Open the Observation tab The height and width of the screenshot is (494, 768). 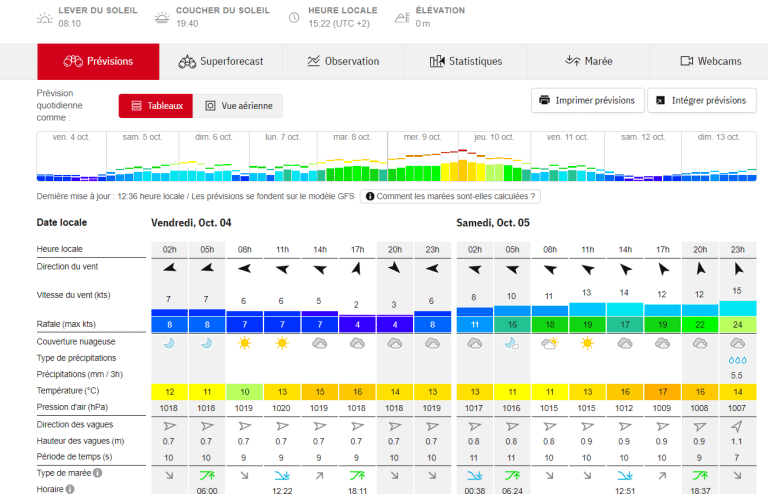click(343, 61)
